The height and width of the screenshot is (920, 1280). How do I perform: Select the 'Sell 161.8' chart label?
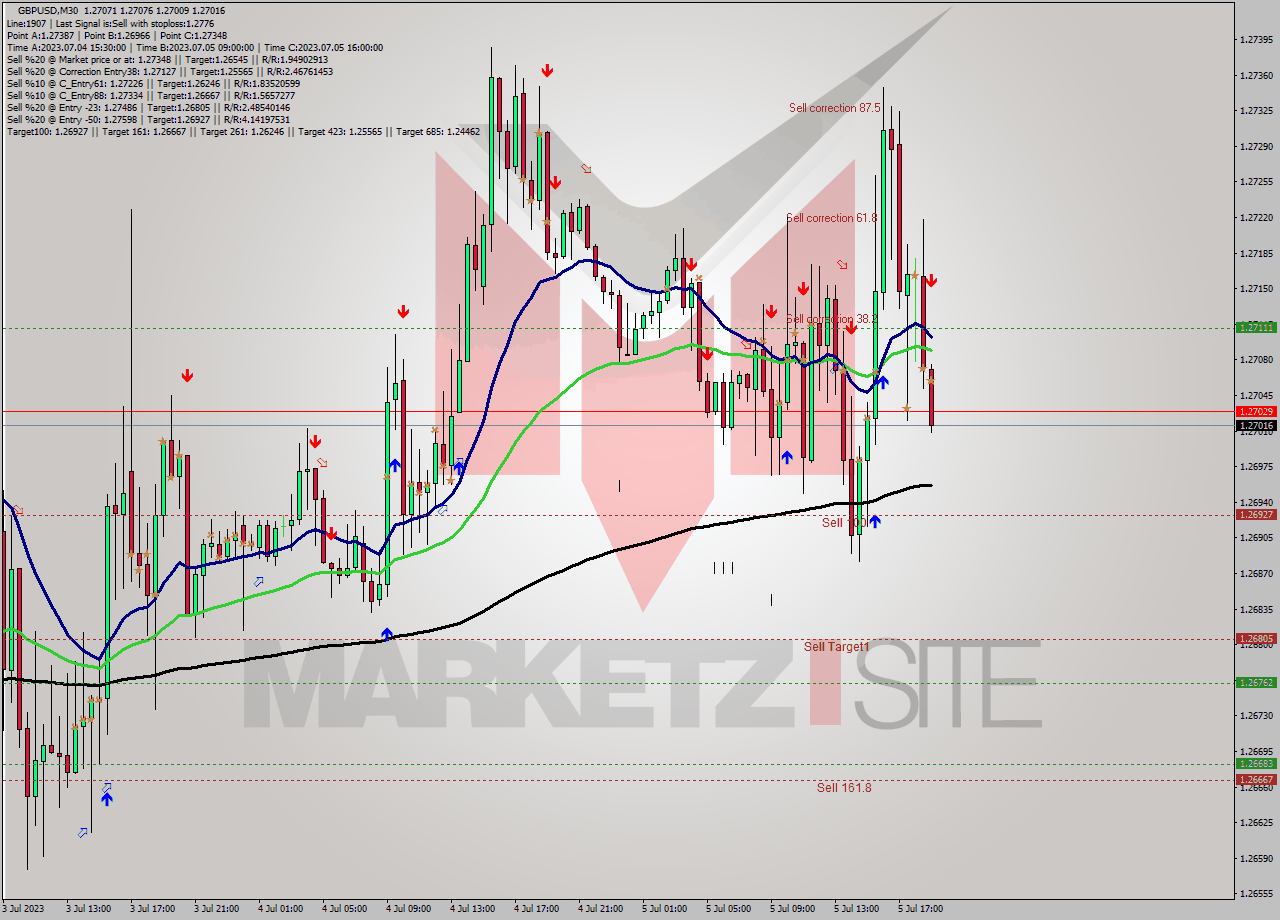coord(844,788)
